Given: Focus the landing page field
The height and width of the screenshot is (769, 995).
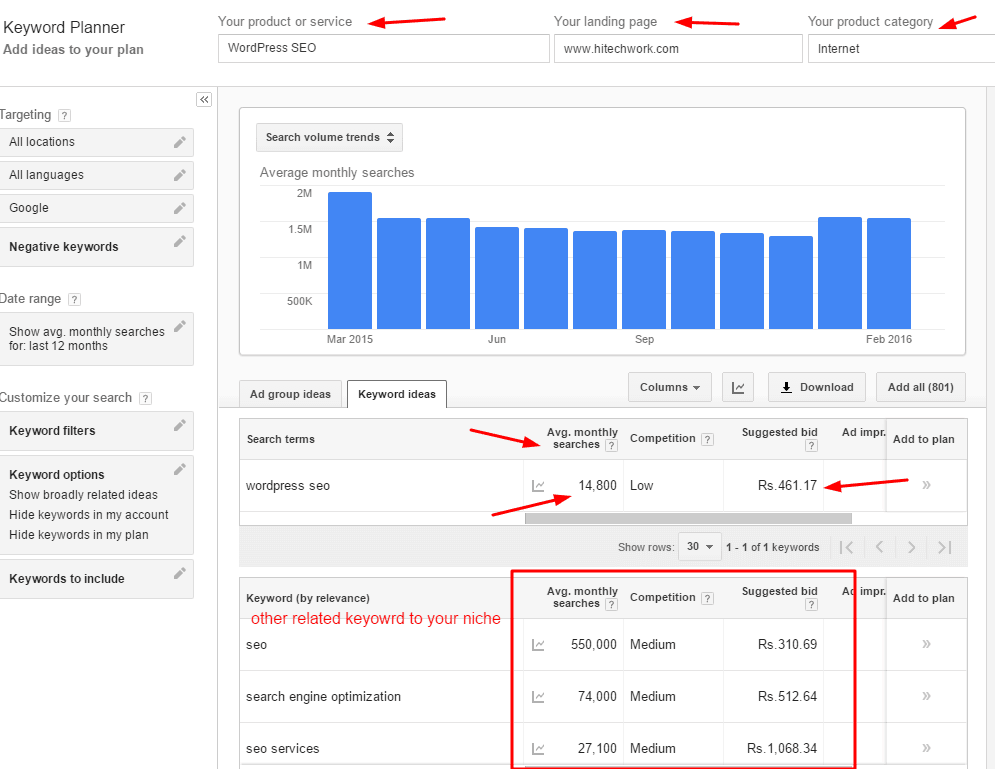Looking at the screenshot, I should [x=678, y=49].
